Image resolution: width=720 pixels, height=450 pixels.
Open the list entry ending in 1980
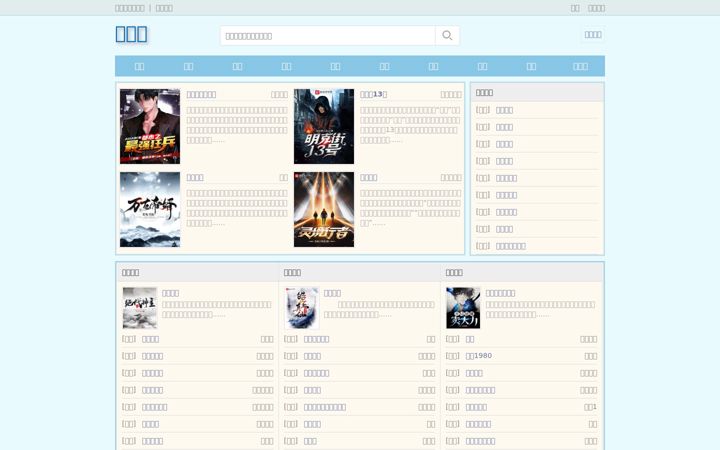click(478, 356)
